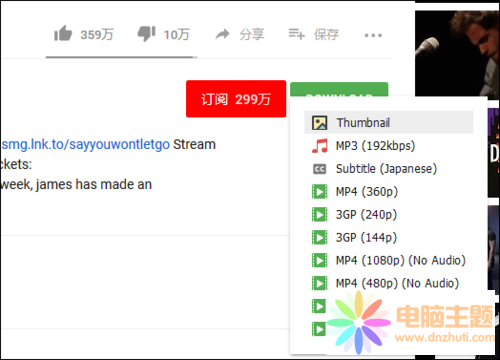Click the video icon beside 3GP (144p)
500x360 pixels.
(319, 238)
